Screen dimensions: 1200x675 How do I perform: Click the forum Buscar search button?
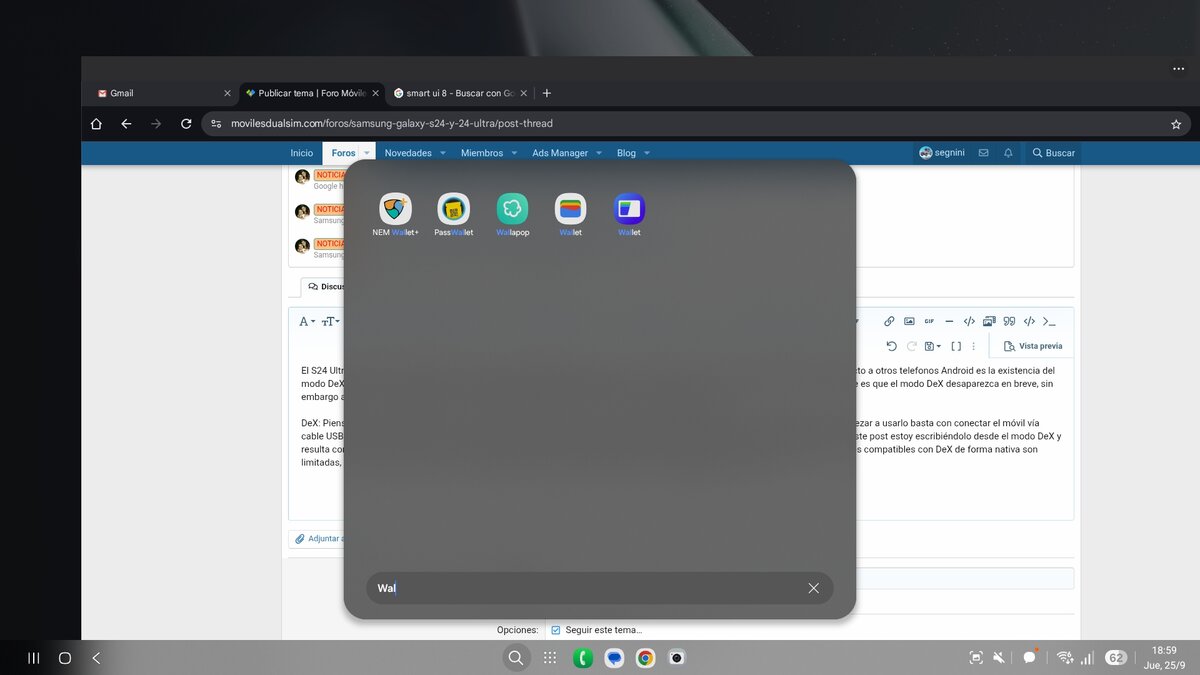(x=1053, y=153)
